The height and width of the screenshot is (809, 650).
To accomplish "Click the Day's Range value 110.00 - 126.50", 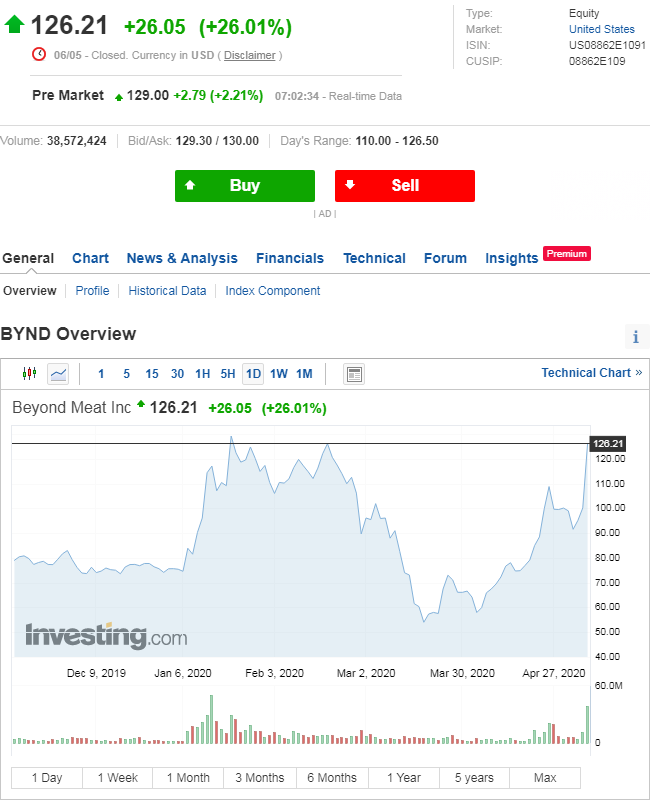I will click(x=397, y=141).
